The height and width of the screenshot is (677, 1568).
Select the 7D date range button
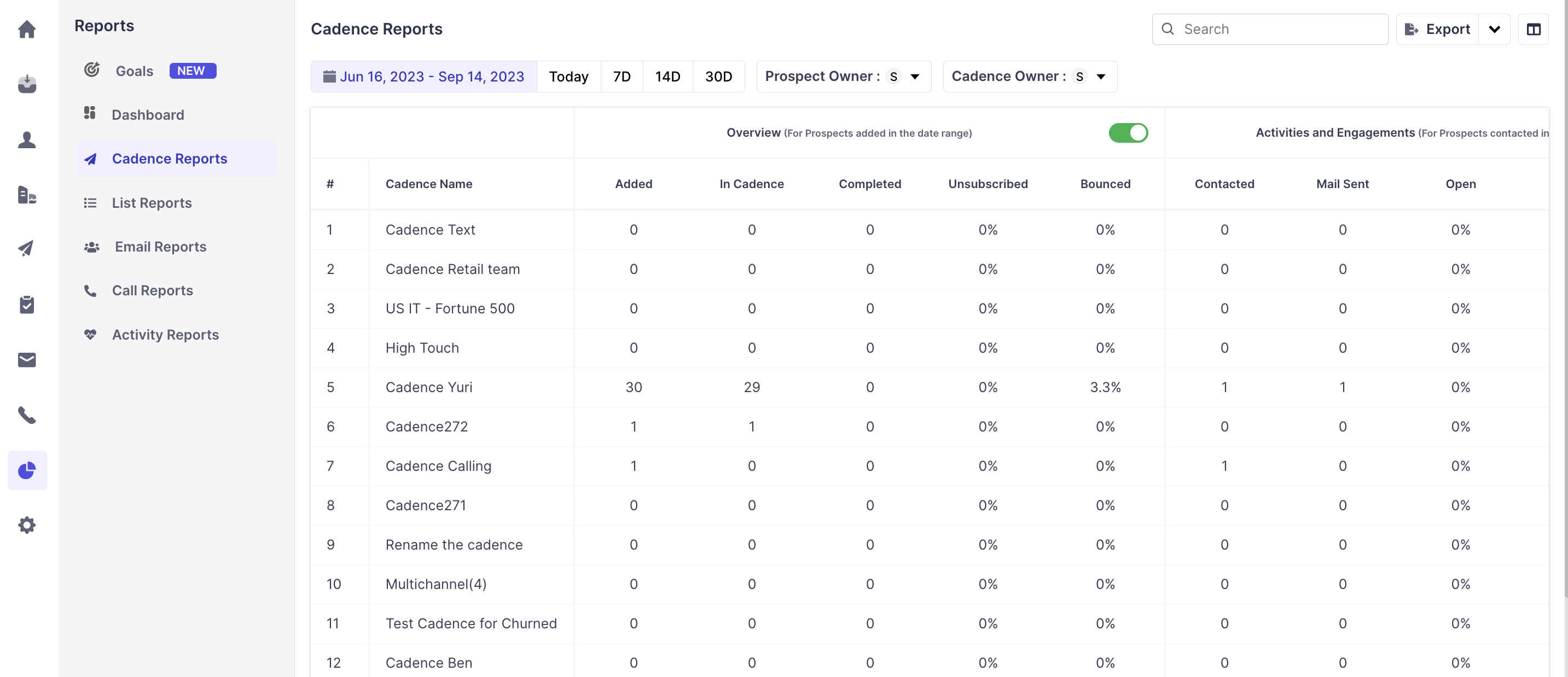pyautogui.click(x=621, y=77)
